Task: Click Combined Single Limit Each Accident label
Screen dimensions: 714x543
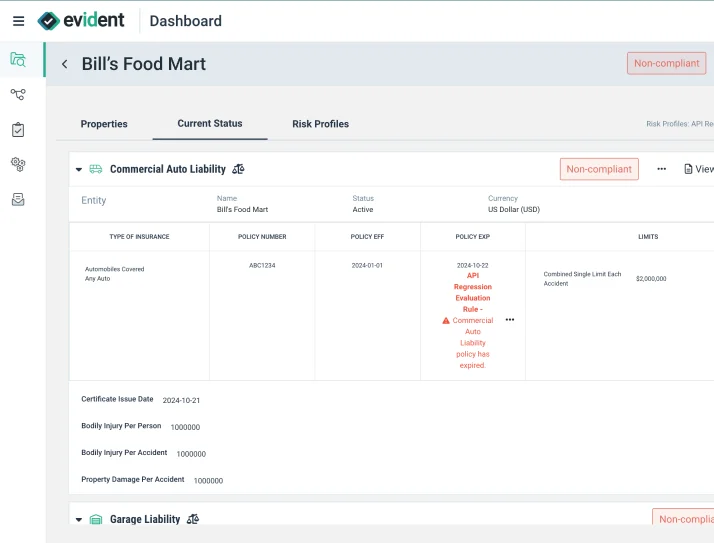Action: click(582, 278)
